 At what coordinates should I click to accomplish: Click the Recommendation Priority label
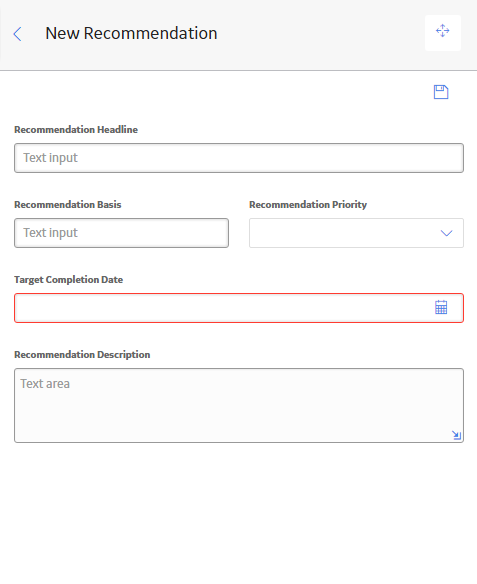click(x=308, y=204)
